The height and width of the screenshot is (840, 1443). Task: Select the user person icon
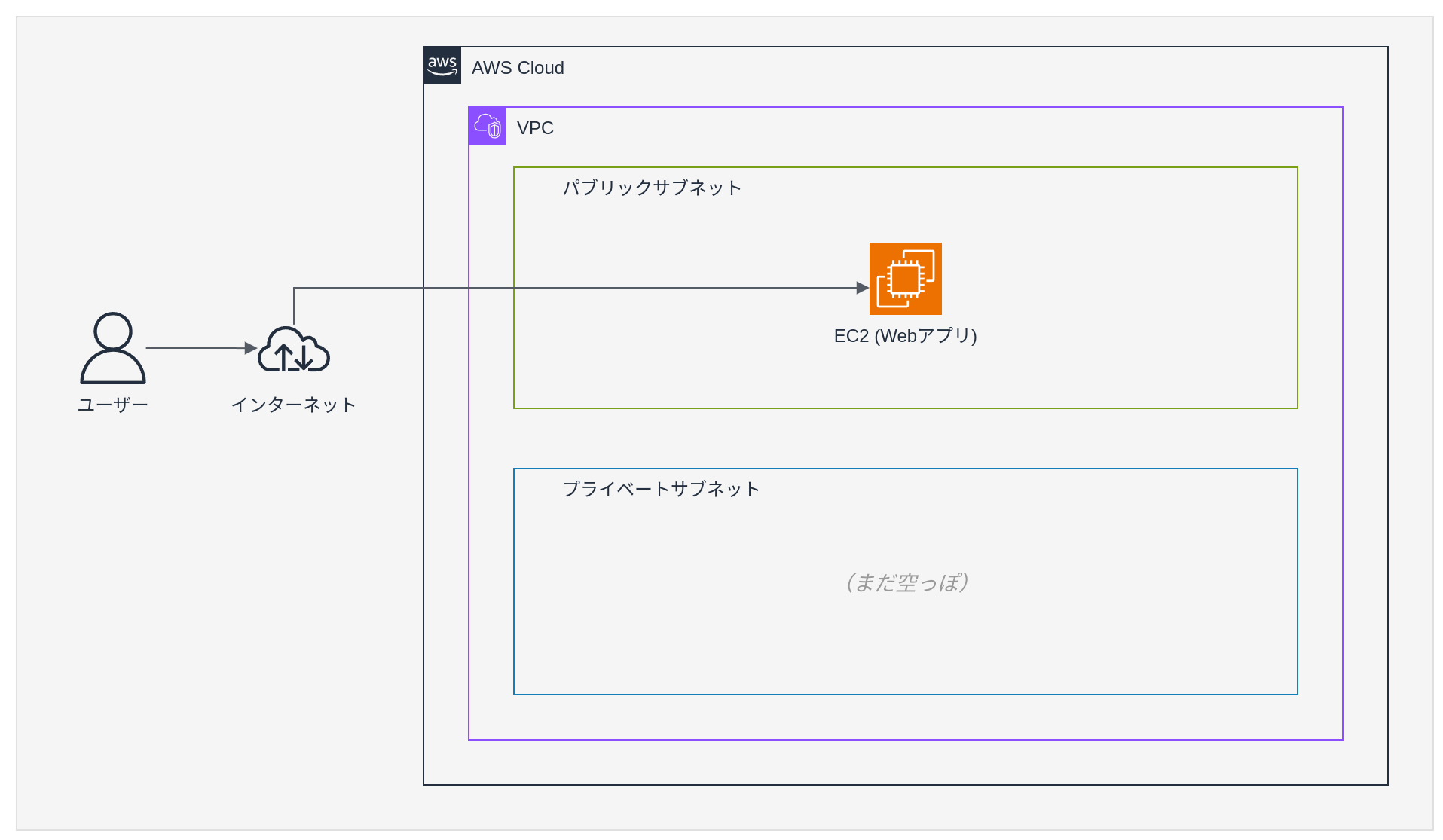(x=113, y=348)
